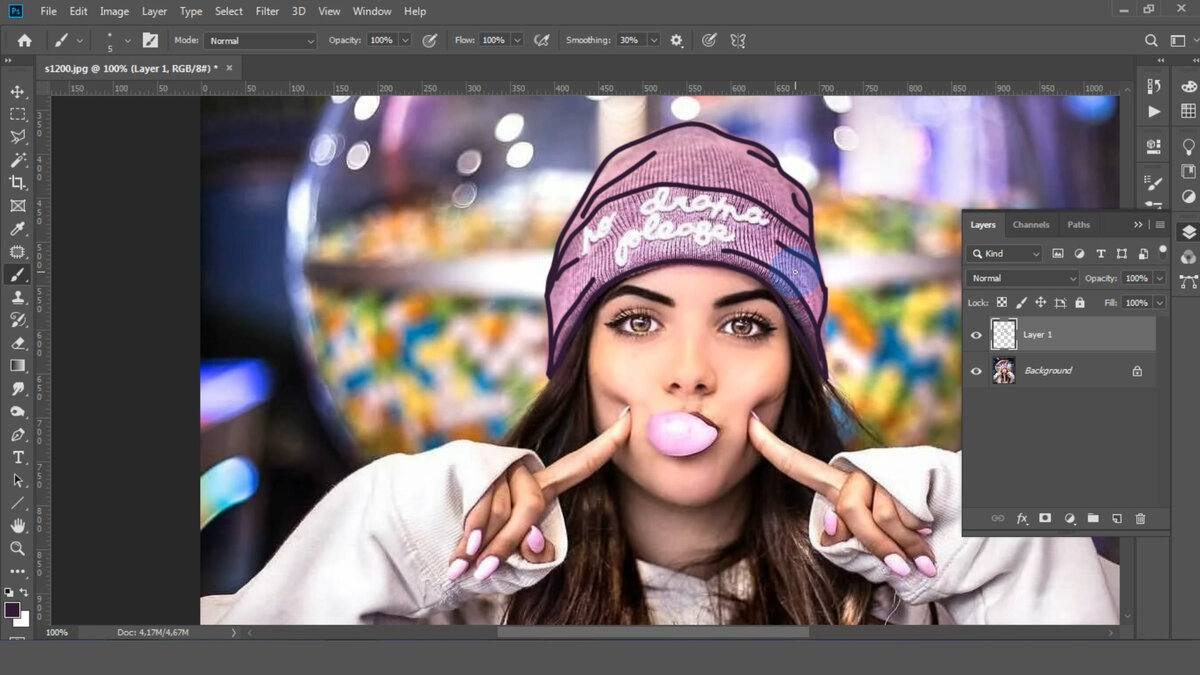The height and width of the screenshot is (675, 1200).
Task: Pick the Eyedropper tool
Action: (18, 229)
